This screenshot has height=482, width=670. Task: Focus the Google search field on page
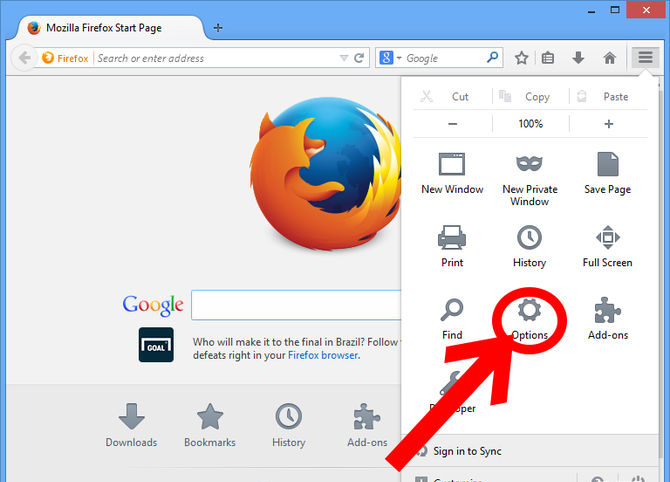pos(296,305)
